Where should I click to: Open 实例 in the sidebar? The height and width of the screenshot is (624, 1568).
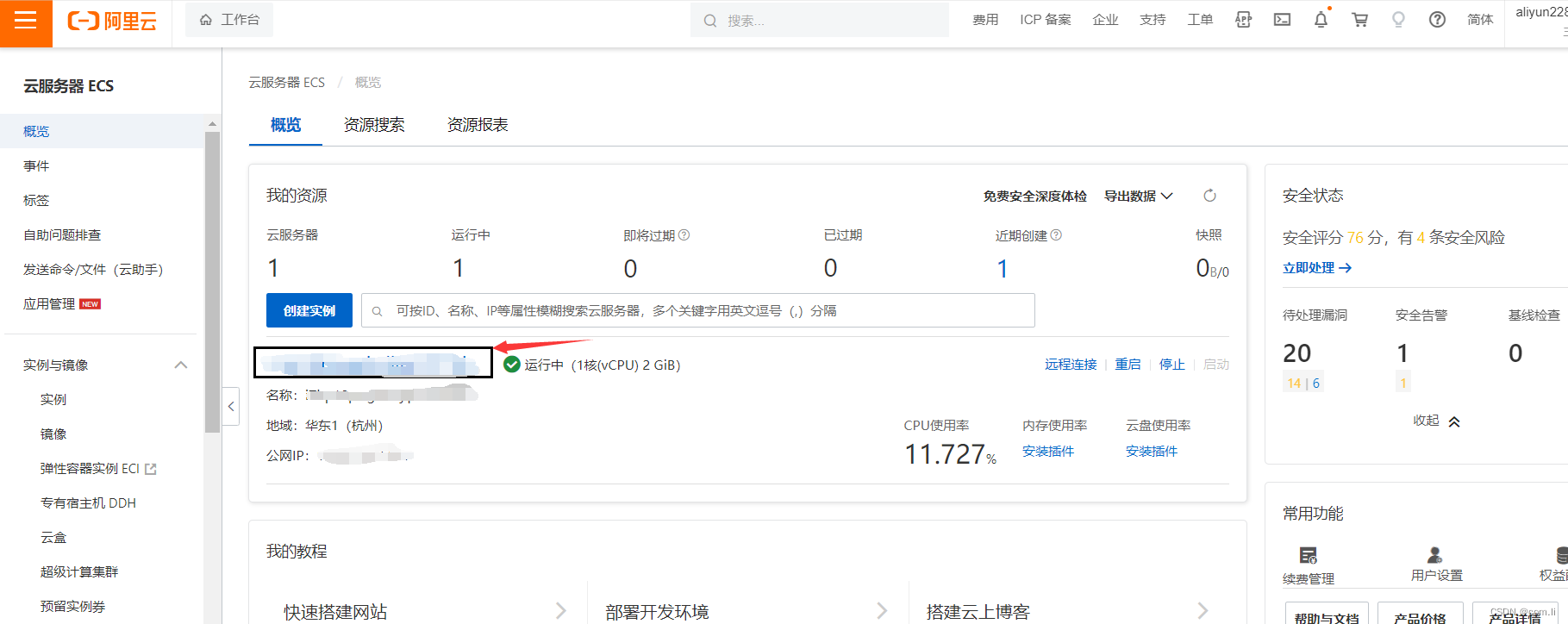pyautogui.click(x=53, y=399)
